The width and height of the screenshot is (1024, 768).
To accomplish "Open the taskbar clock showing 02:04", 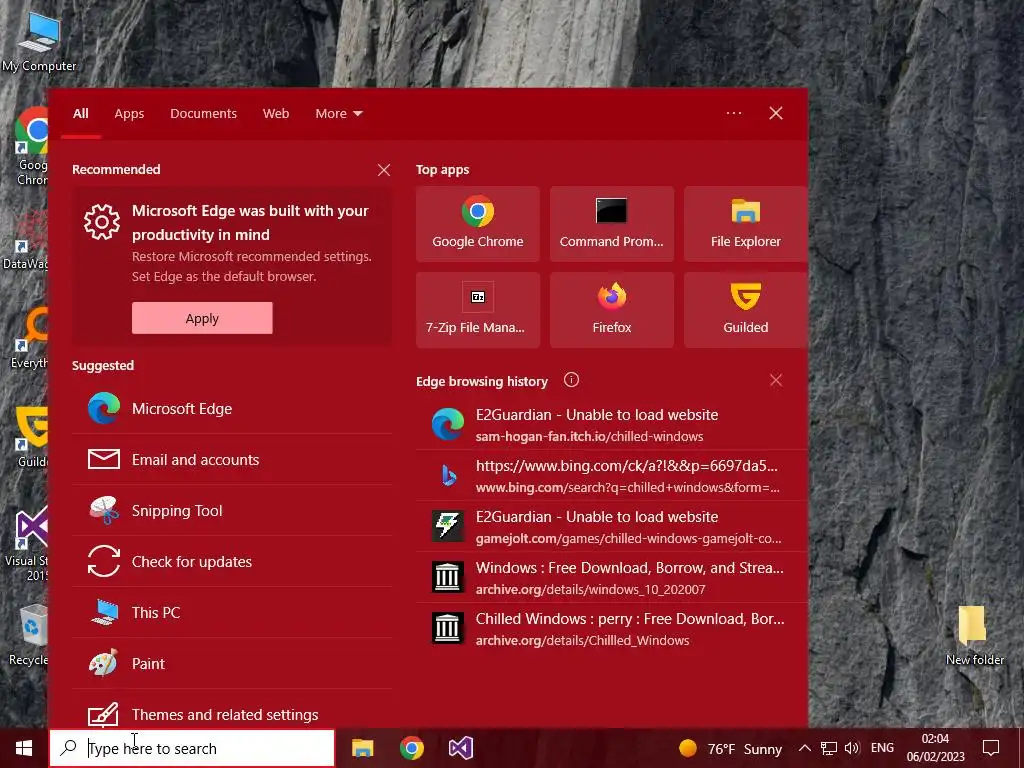I will (935, 748).
